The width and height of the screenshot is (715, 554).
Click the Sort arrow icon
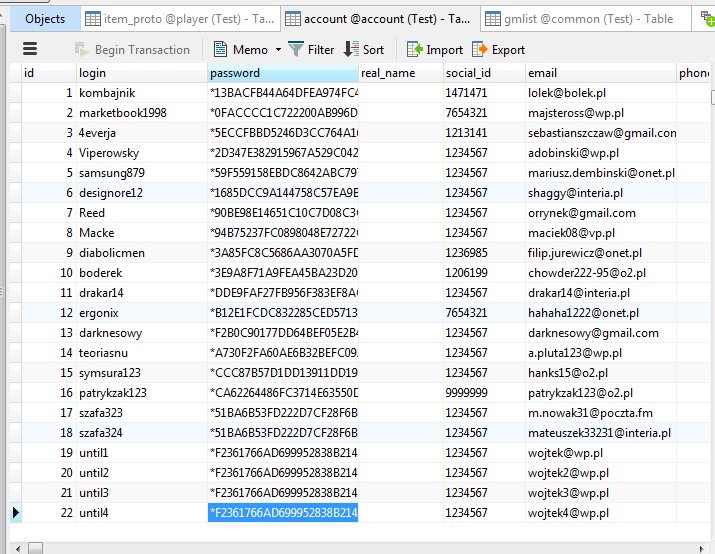pos(351,49)
